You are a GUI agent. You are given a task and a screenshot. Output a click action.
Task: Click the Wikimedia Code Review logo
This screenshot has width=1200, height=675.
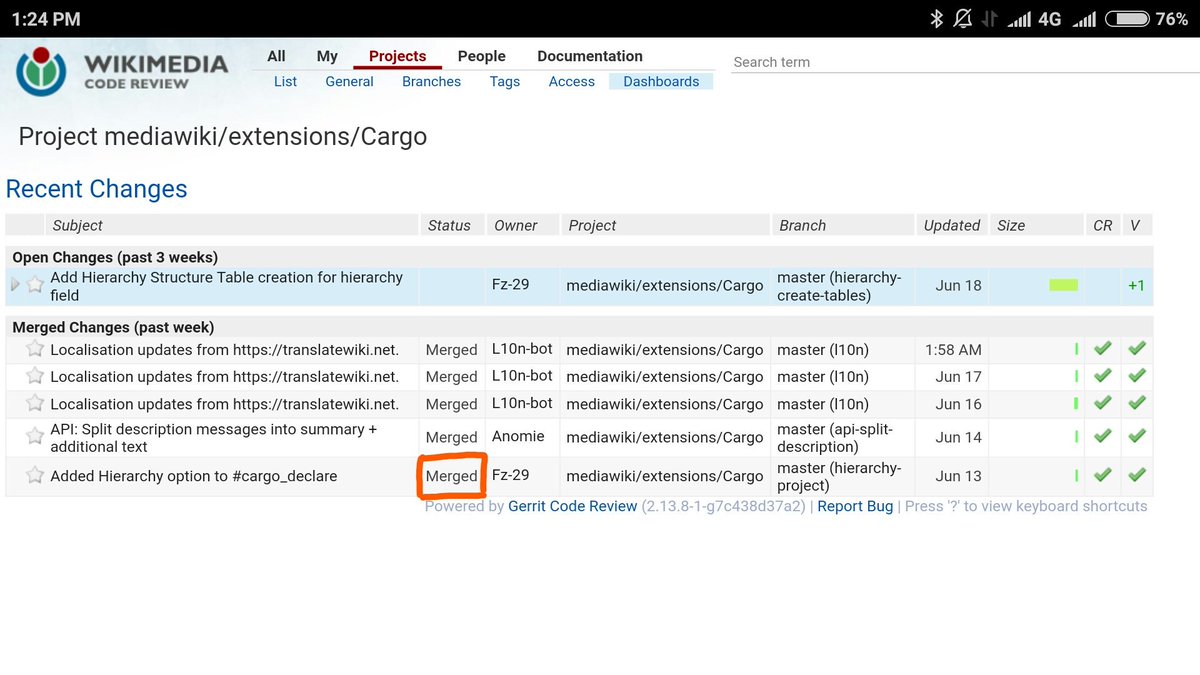click(121, 70)
